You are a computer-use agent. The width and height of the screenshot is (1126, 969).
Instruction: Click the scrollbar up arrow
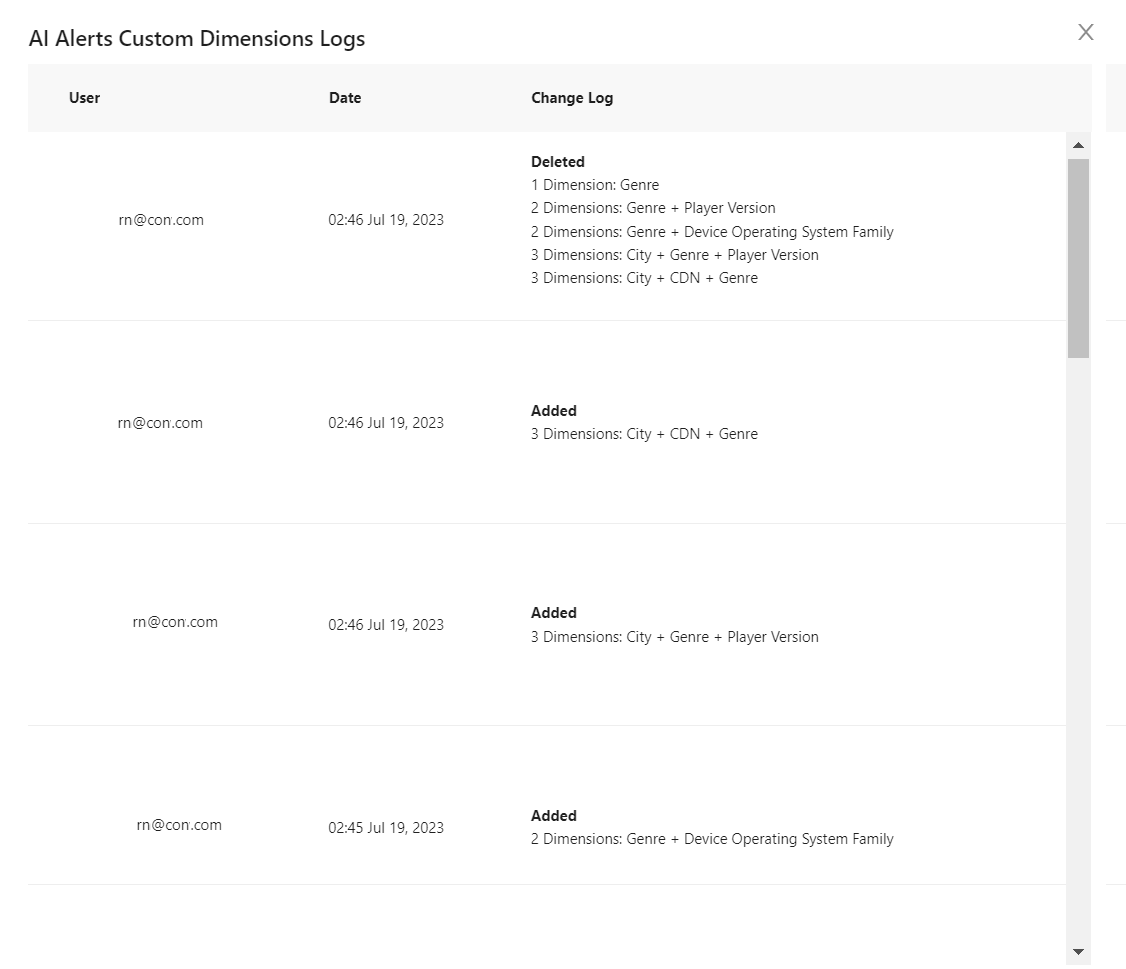point(1078,145)
